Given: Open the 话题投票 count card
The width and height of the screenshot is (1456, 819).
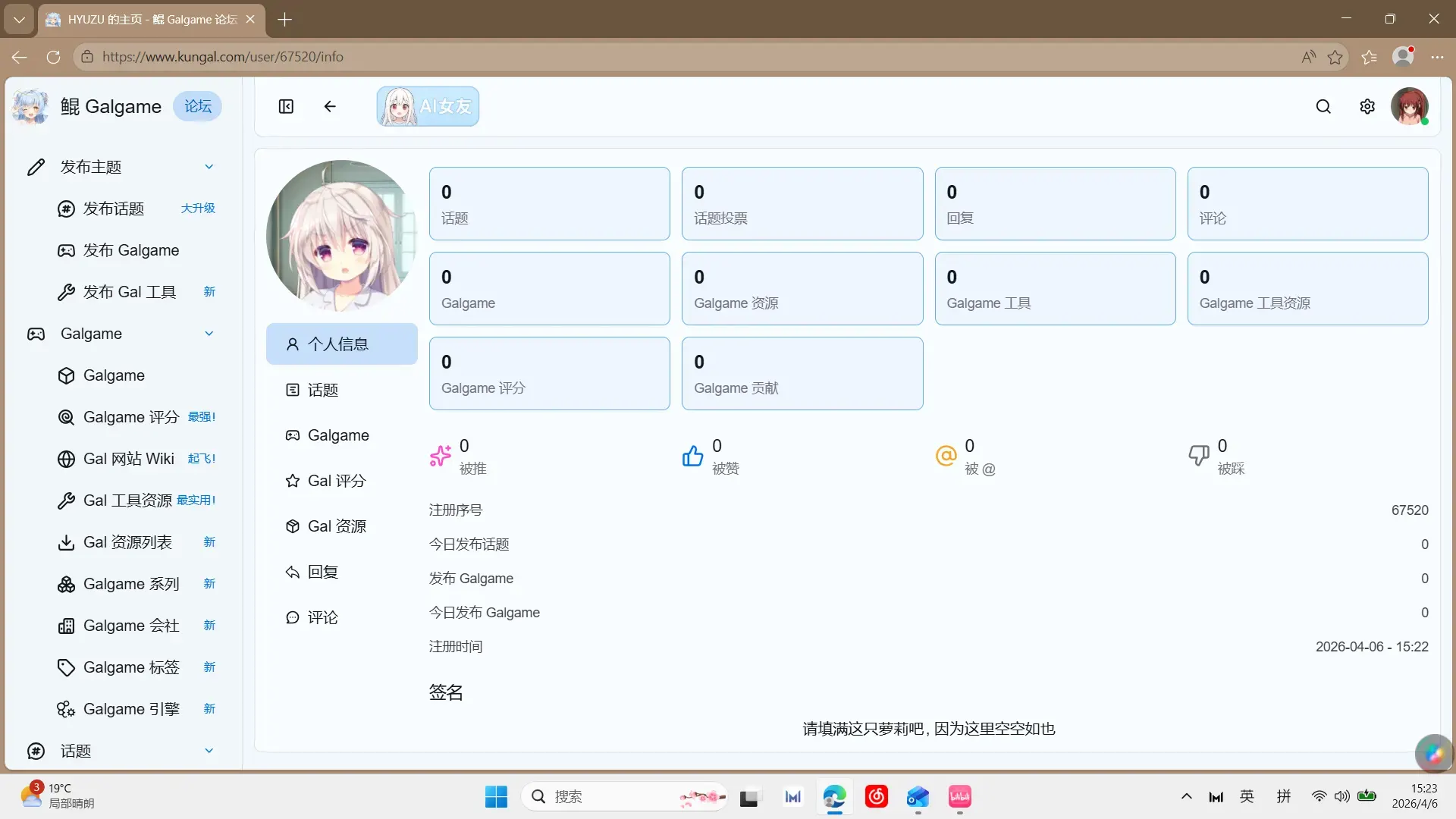Looking at the screenshot, I should point(802,204).
